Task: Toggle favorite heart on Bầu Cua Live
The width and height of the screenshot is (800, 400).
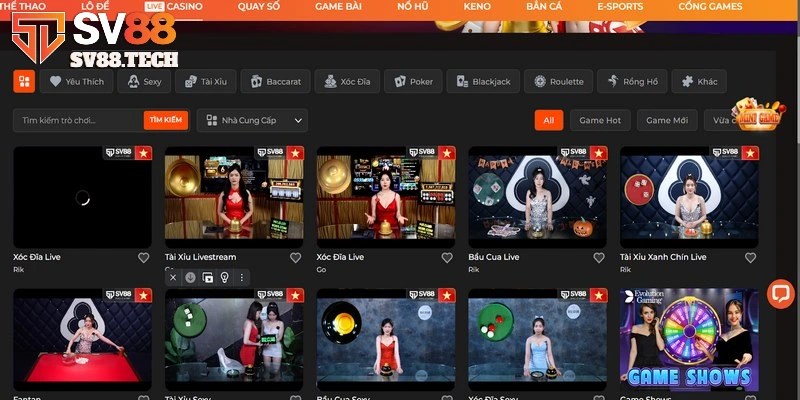Action: pyautogui.click(x=599, y=257)
